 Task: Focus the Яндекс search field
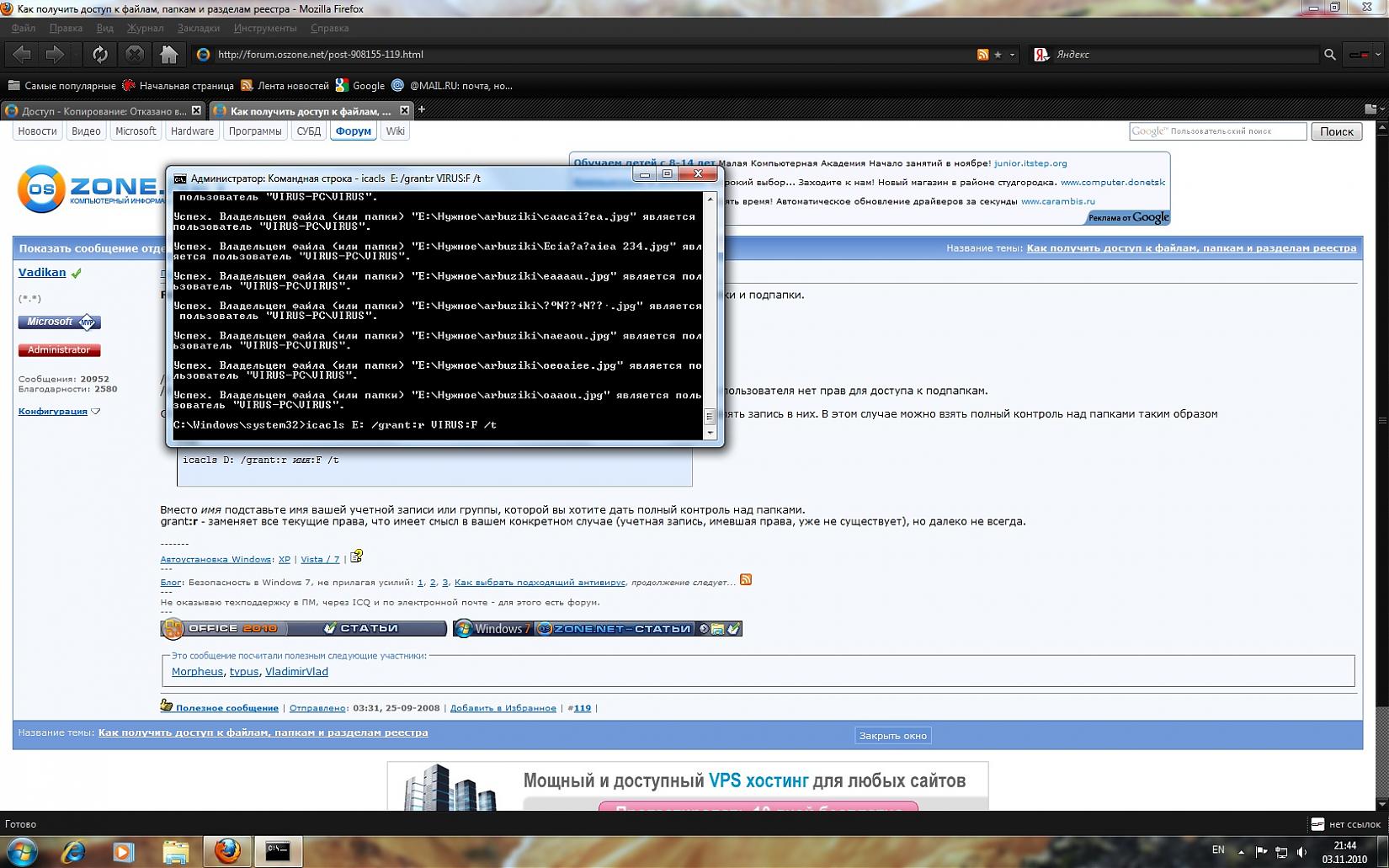point(1185,55)
